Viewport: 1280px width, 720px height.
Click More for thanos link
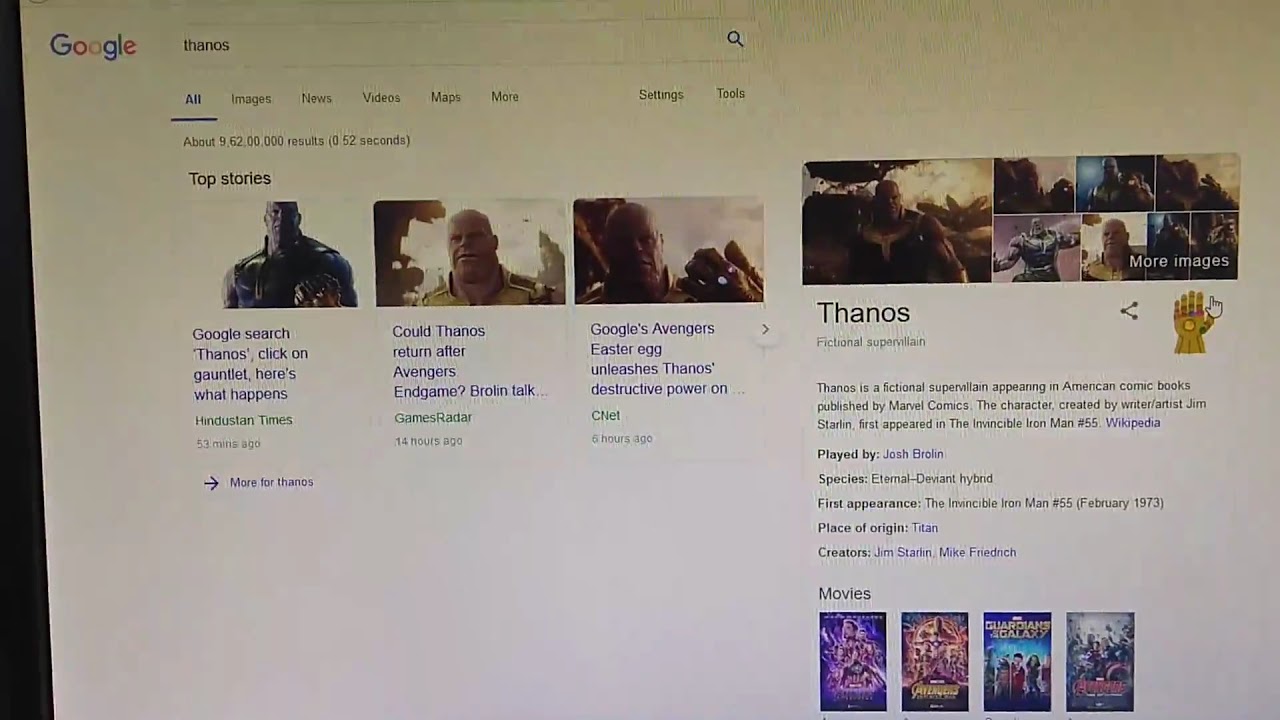[271, 482]
